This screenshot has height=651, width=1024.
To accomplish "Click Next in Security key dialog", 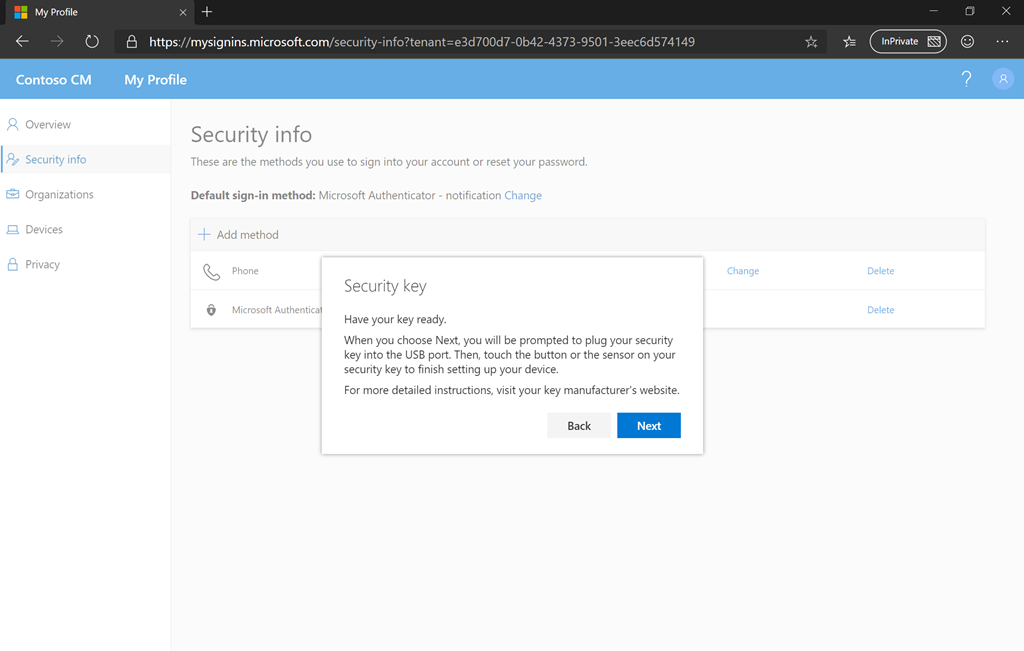I will tap(648, 426).
